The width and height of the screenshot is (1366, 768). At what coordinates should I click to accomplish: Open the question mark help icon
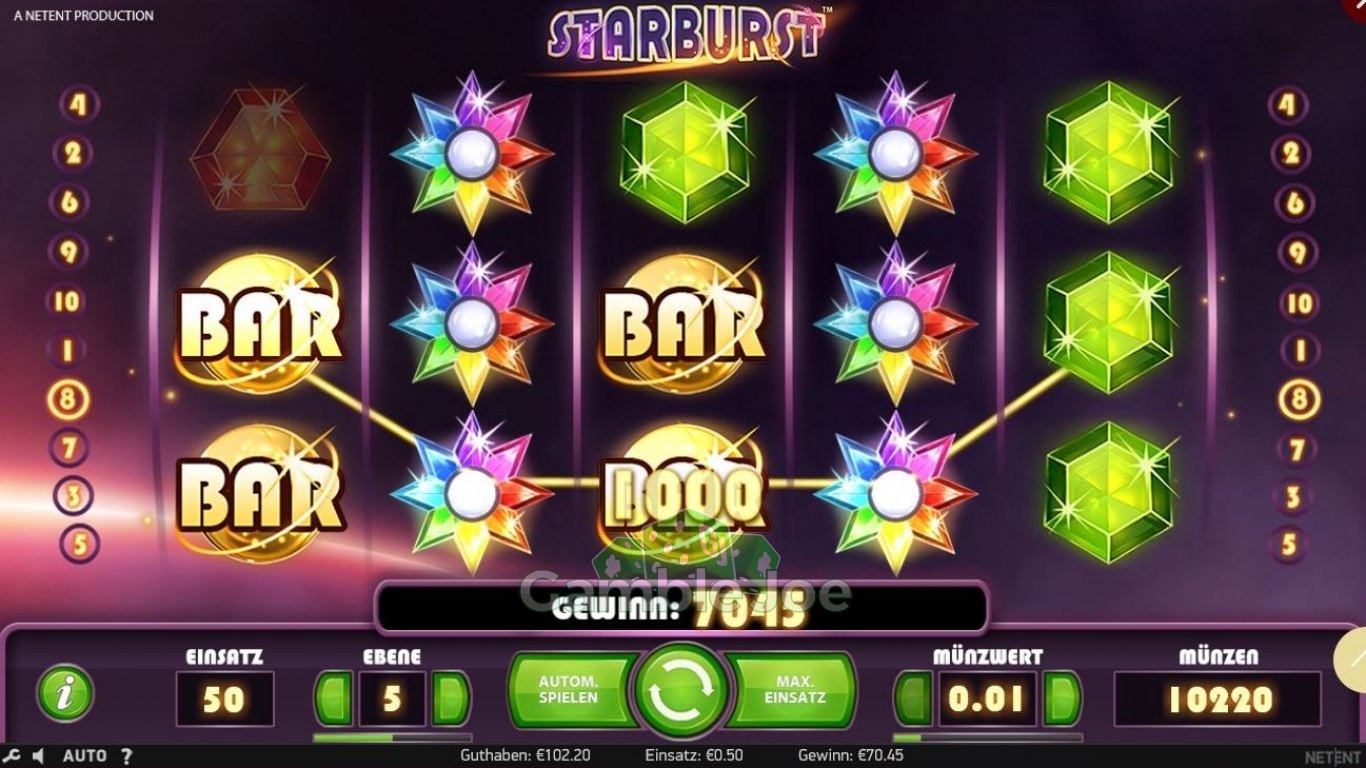pyautogui.click(x=127, y=756)
